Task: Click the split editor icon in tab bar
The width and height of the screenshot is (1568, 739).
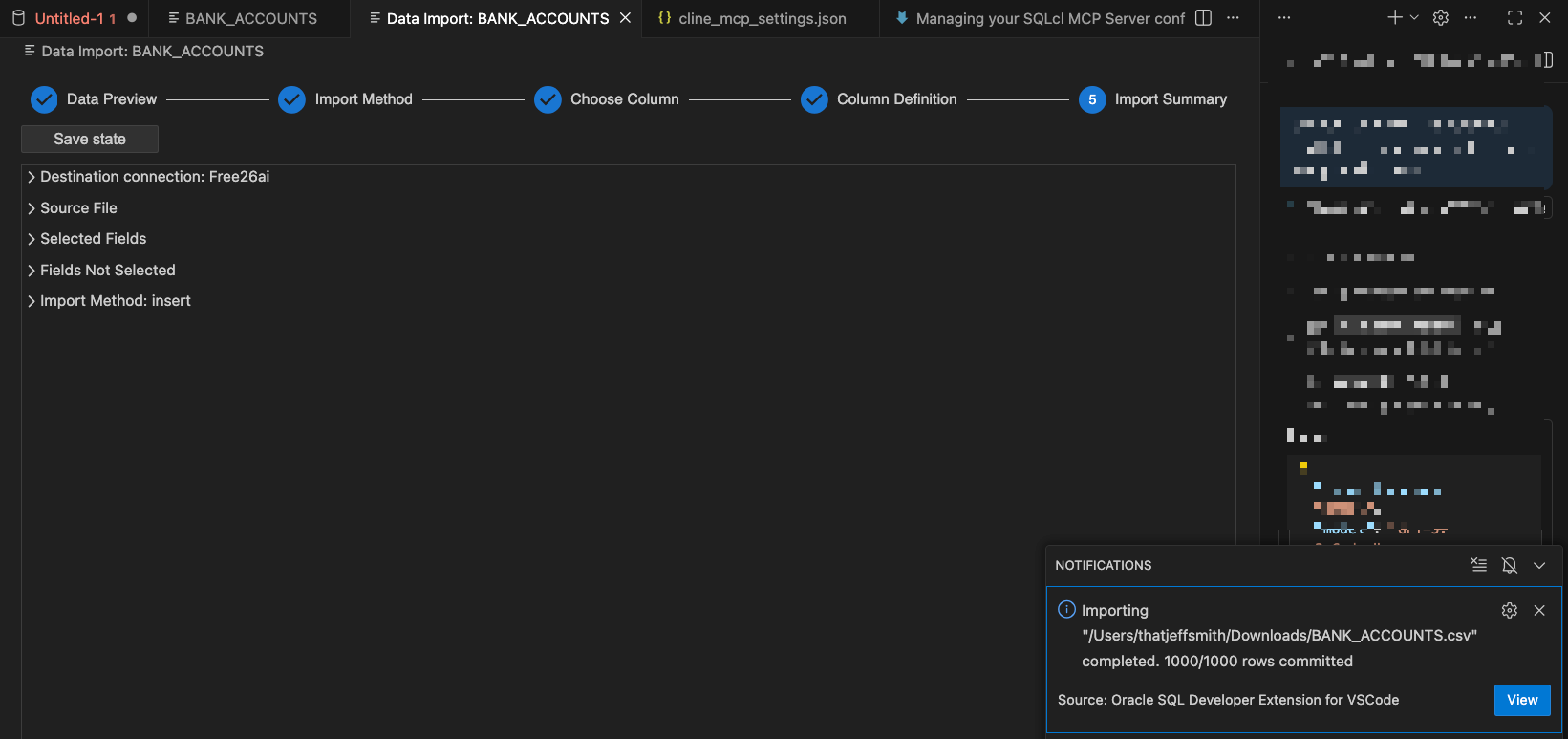Action: click(x=1204, y=18)
